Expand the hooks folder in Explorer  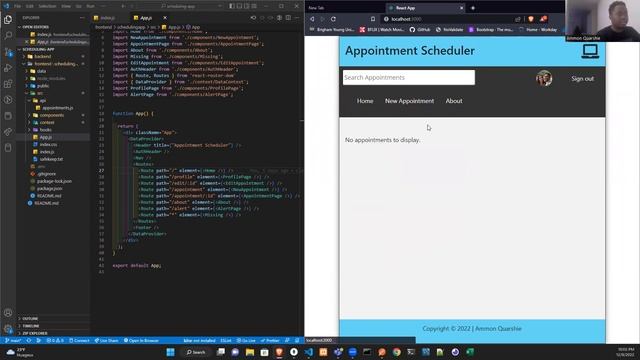pyautogui.click(x=45, y=130)
